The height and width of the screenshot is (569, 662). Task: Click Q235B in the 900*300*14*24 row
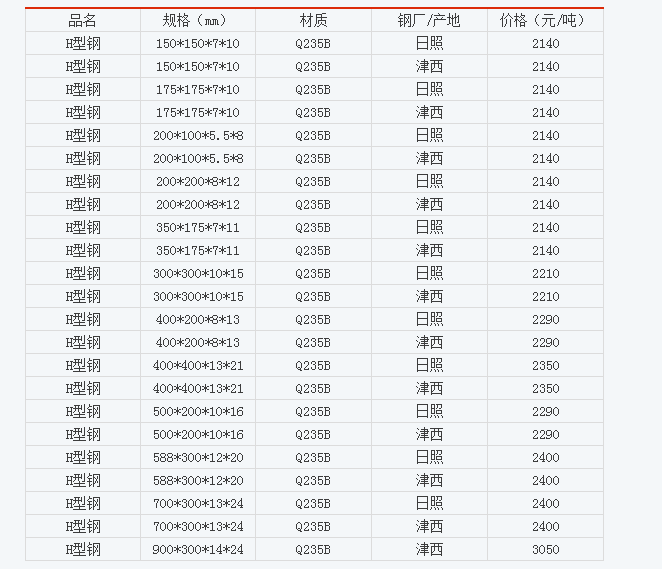313,550
